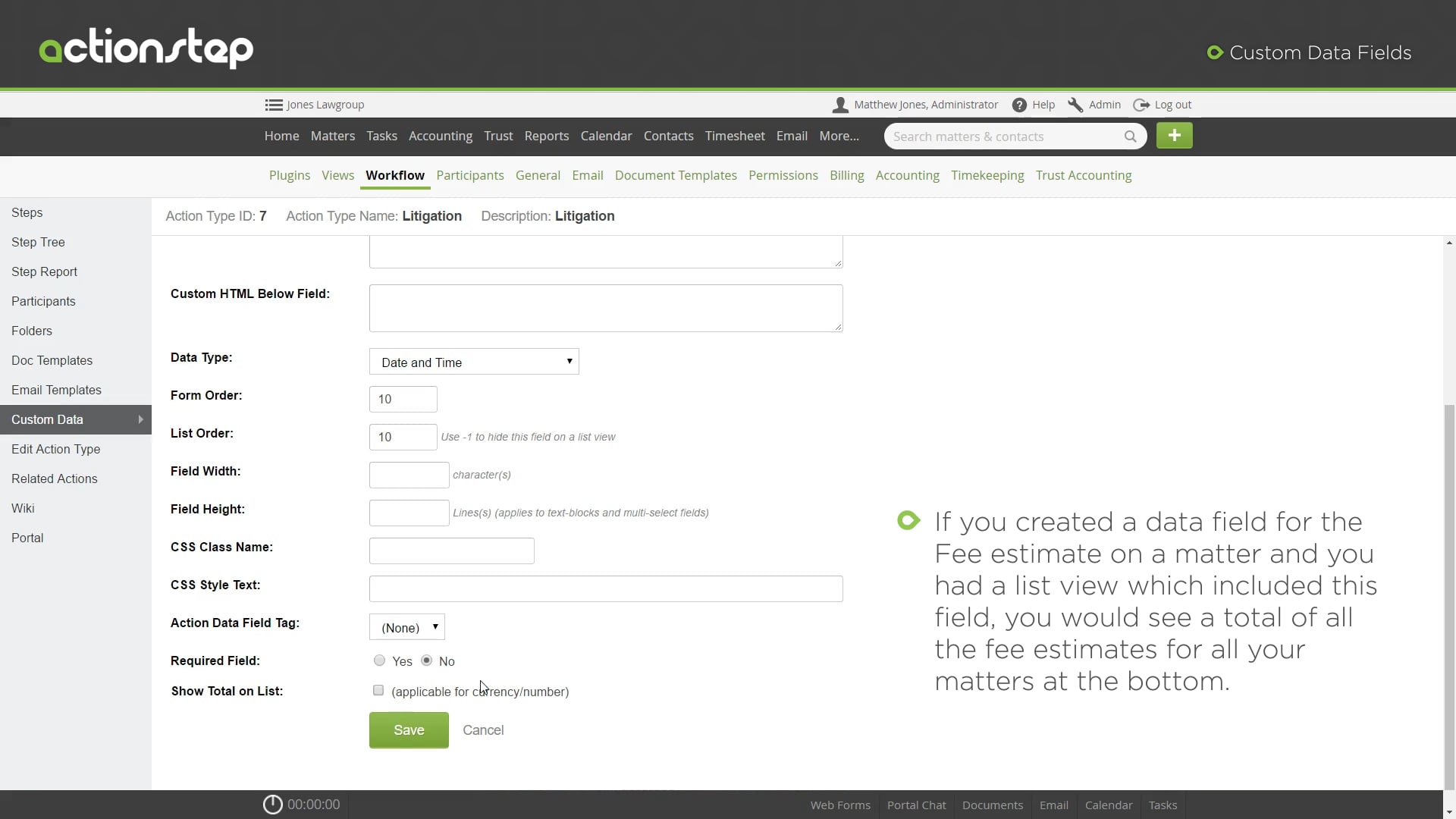The height and width of the screenshot is (819, 1456).
Task: Open the Action Data Field Tag dropdown
Action: [407, 627]
